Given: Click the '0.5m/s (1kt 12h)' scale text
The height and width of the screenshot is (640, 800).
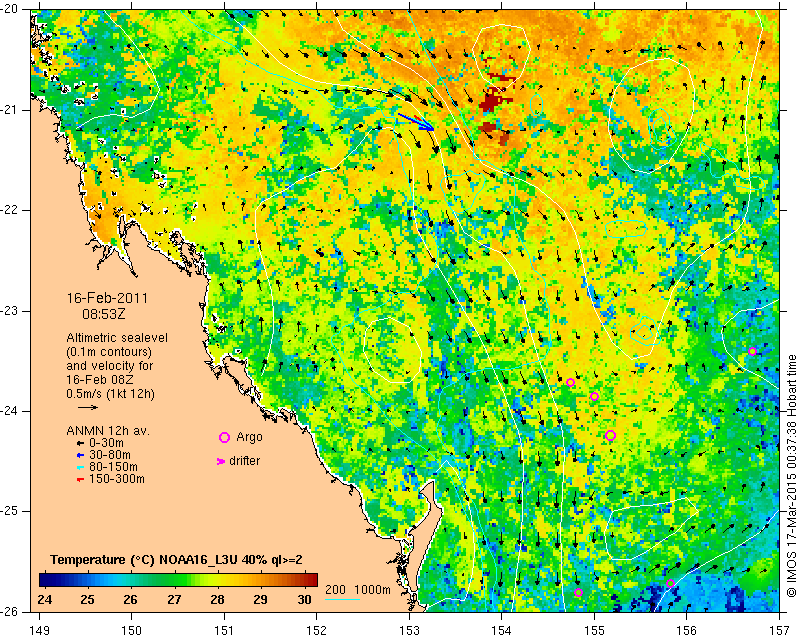Looking at the screenshot, I should point(111,394).
